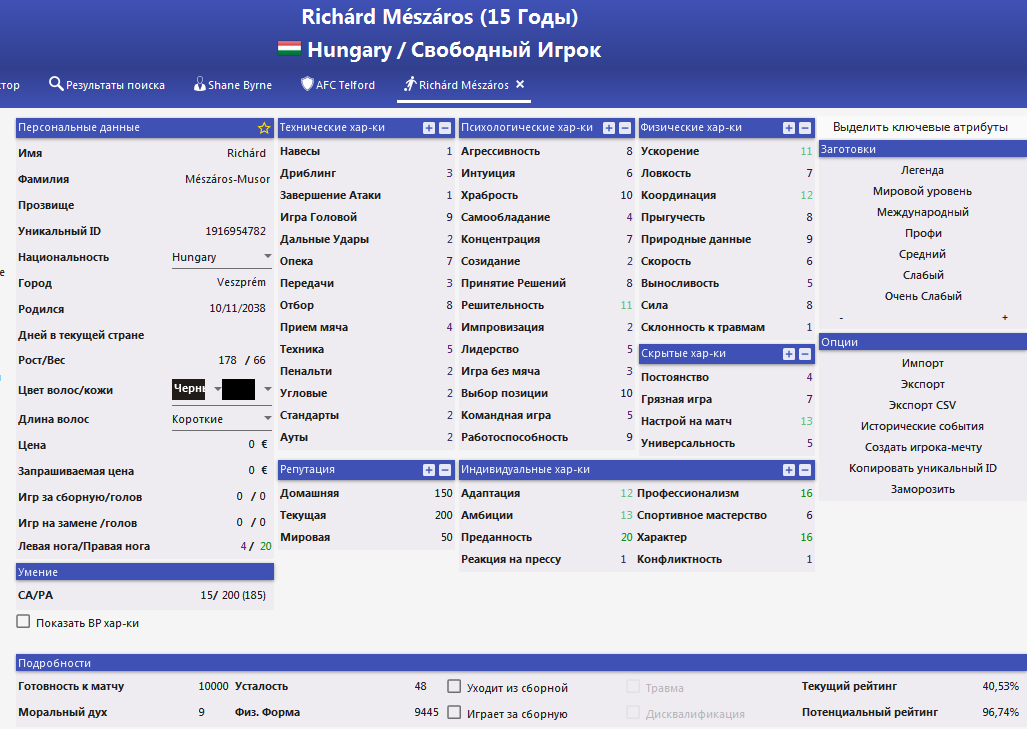Click the Hungary flag icon in header
Screen dimensions: 1027x729
[289, 48]
